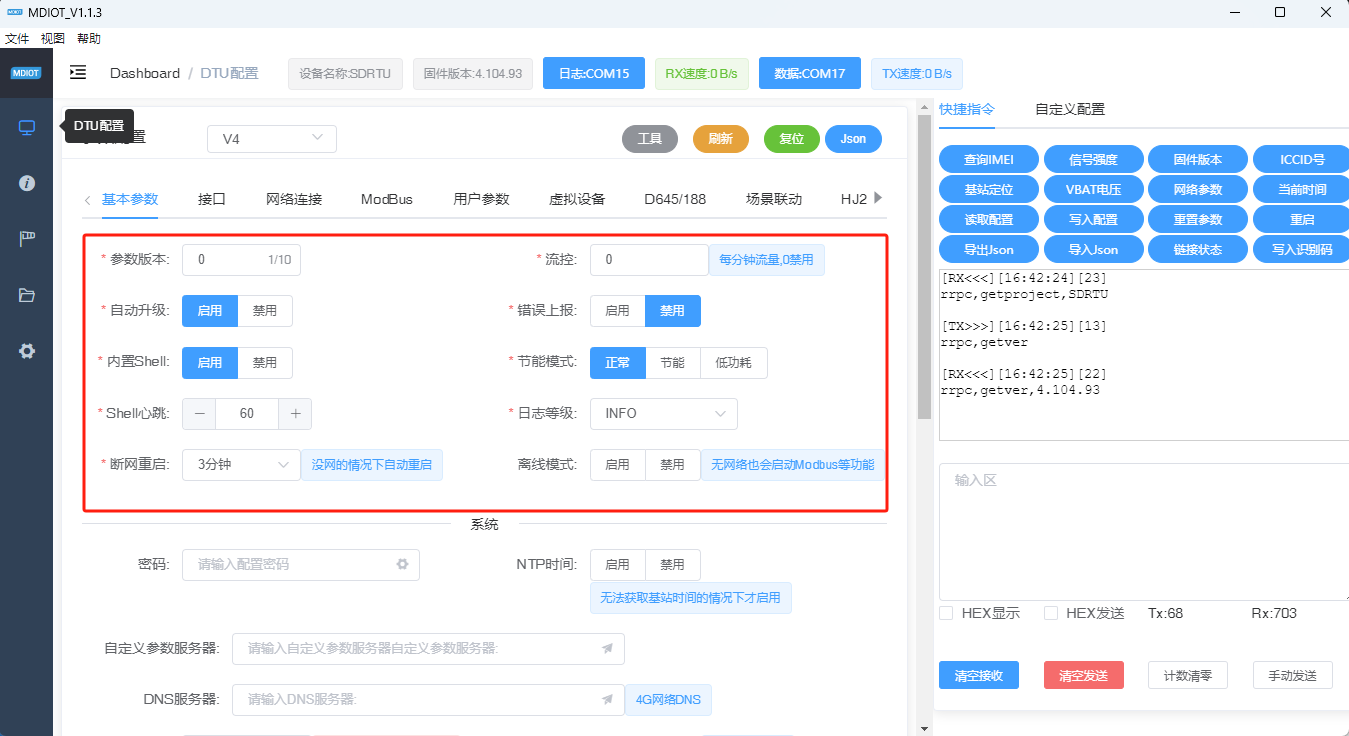Check the HEX发送 checkbox

[1051, 613]
